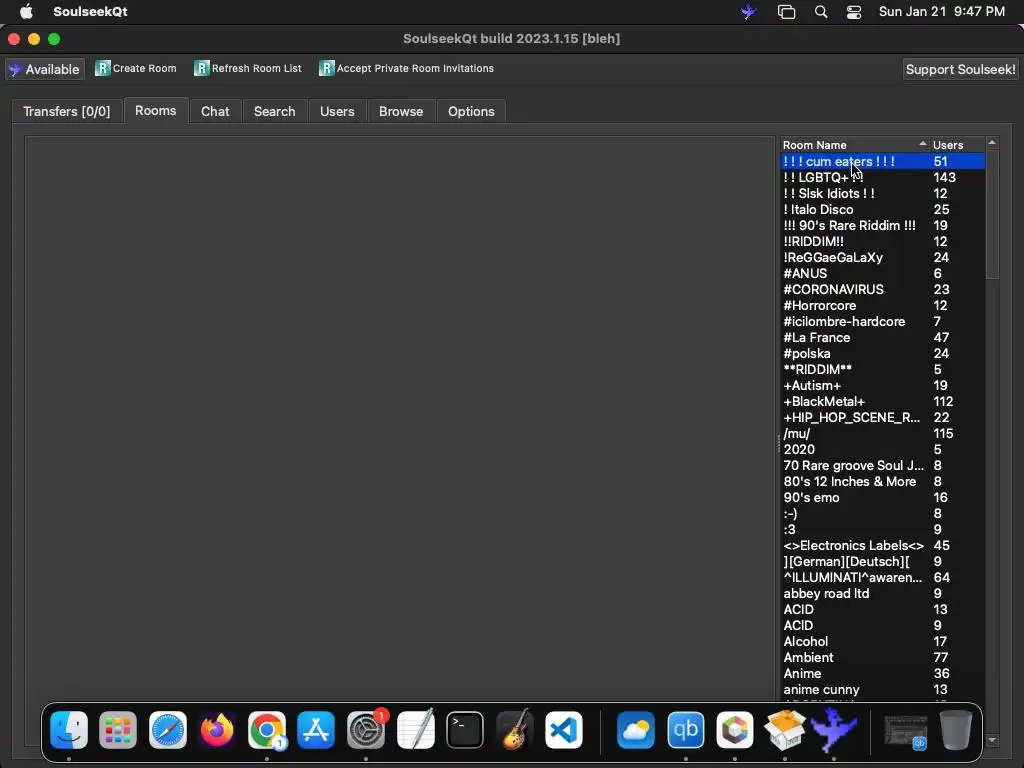The width and height of the screenshot is (1024, 768).
Task: Select the ][German][Deutsch][ room
Action: [x=882, y=562]
